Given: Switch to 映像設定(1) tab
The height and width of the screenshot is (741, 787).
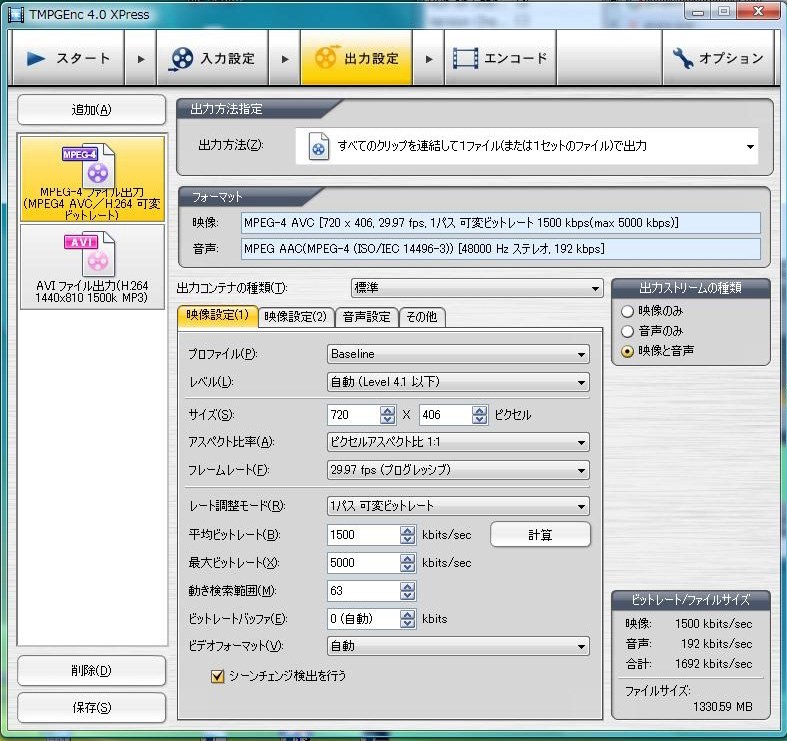Looking at the screenshot, I should pos(218,316).
